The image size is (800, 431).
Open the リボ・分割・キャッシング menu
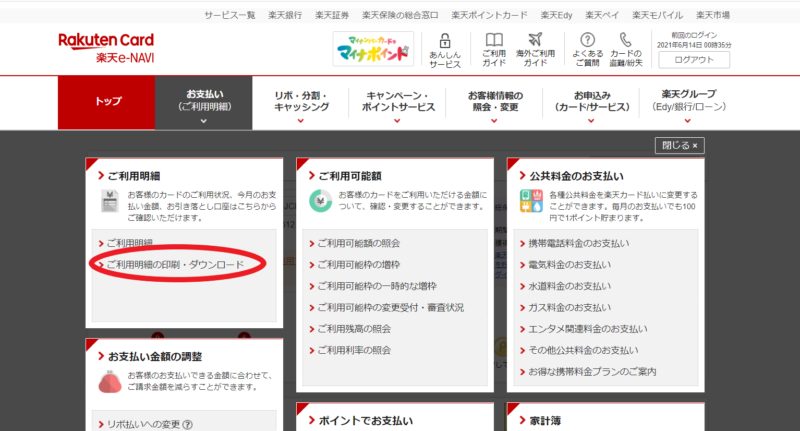pos(301,102)
